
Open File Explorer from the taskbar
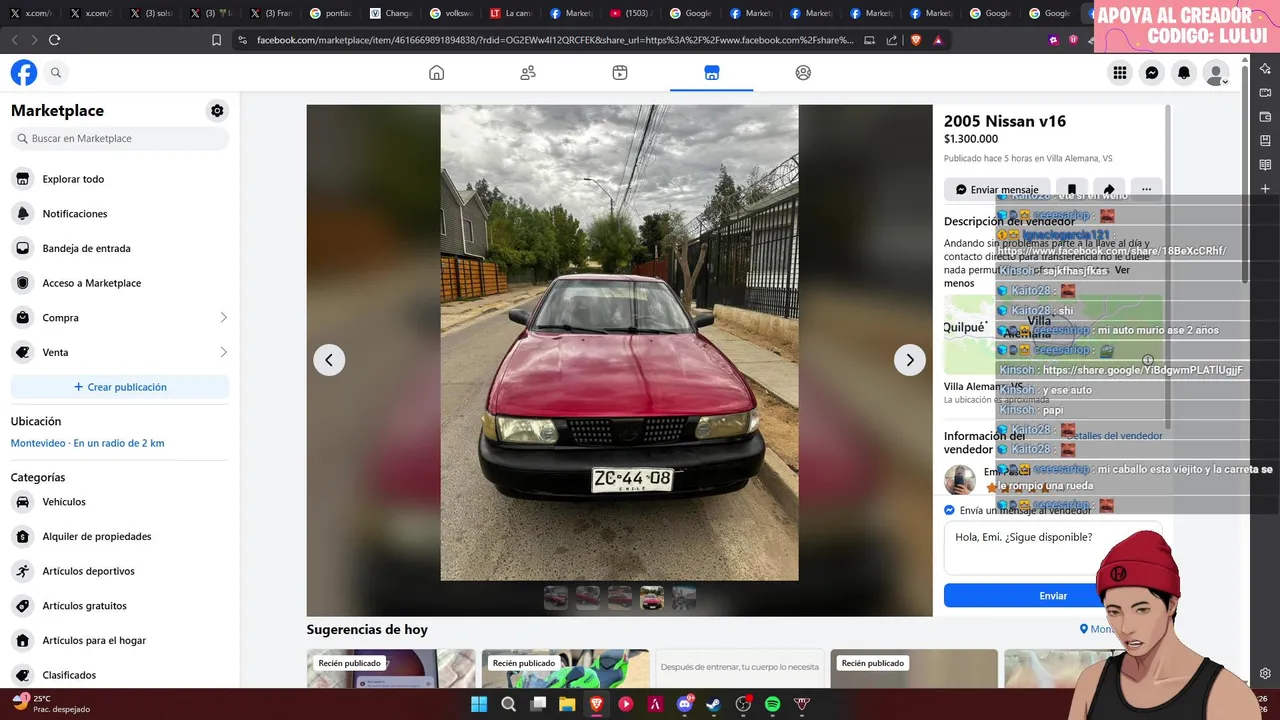[x=567, y=704]
